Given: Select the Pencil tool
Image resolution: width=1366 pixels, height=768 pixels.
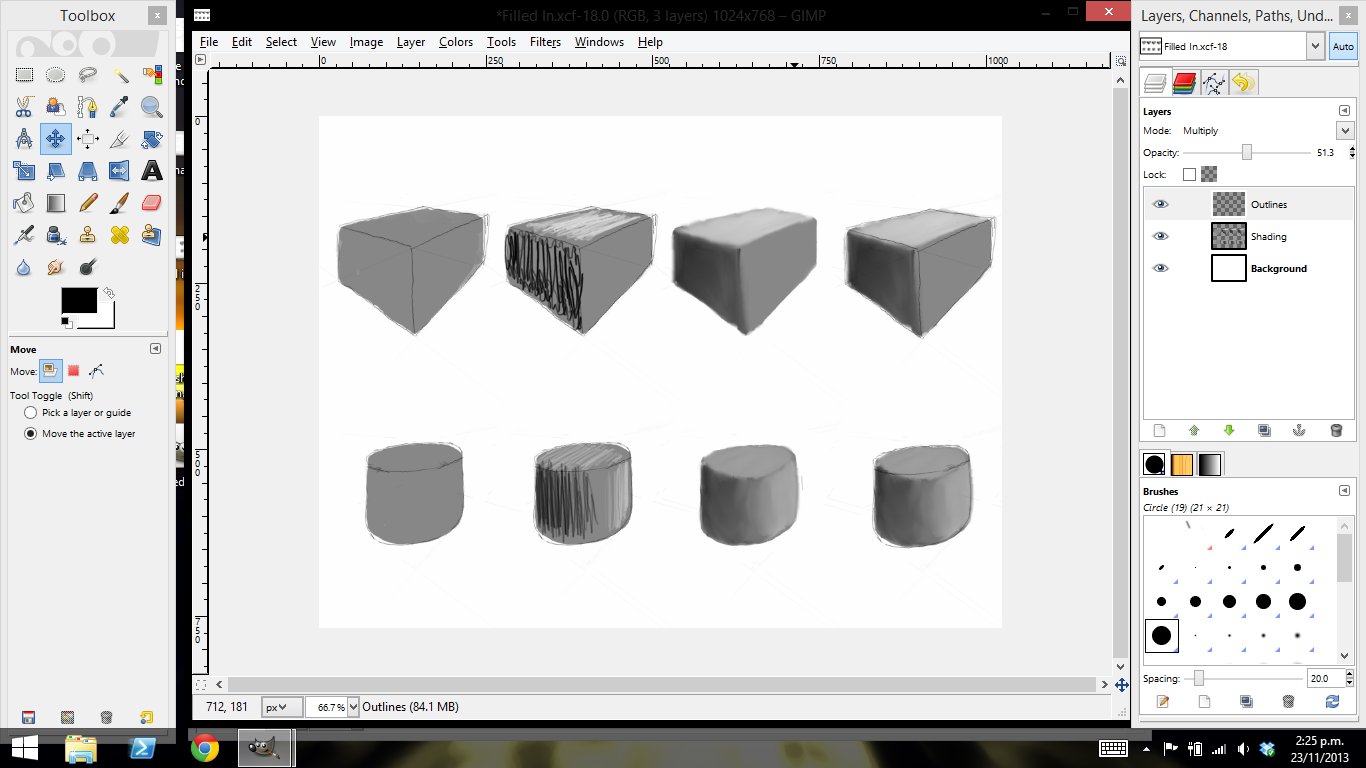Looking at the screenshot, I should click(88, 203).
